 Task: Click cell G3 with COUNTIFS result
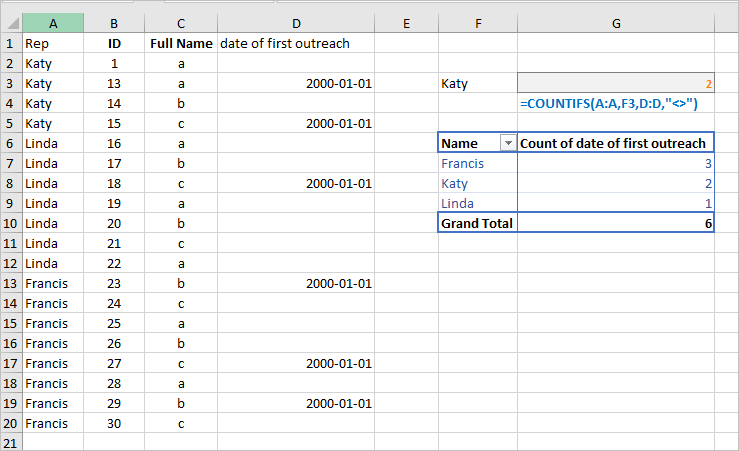616,83
